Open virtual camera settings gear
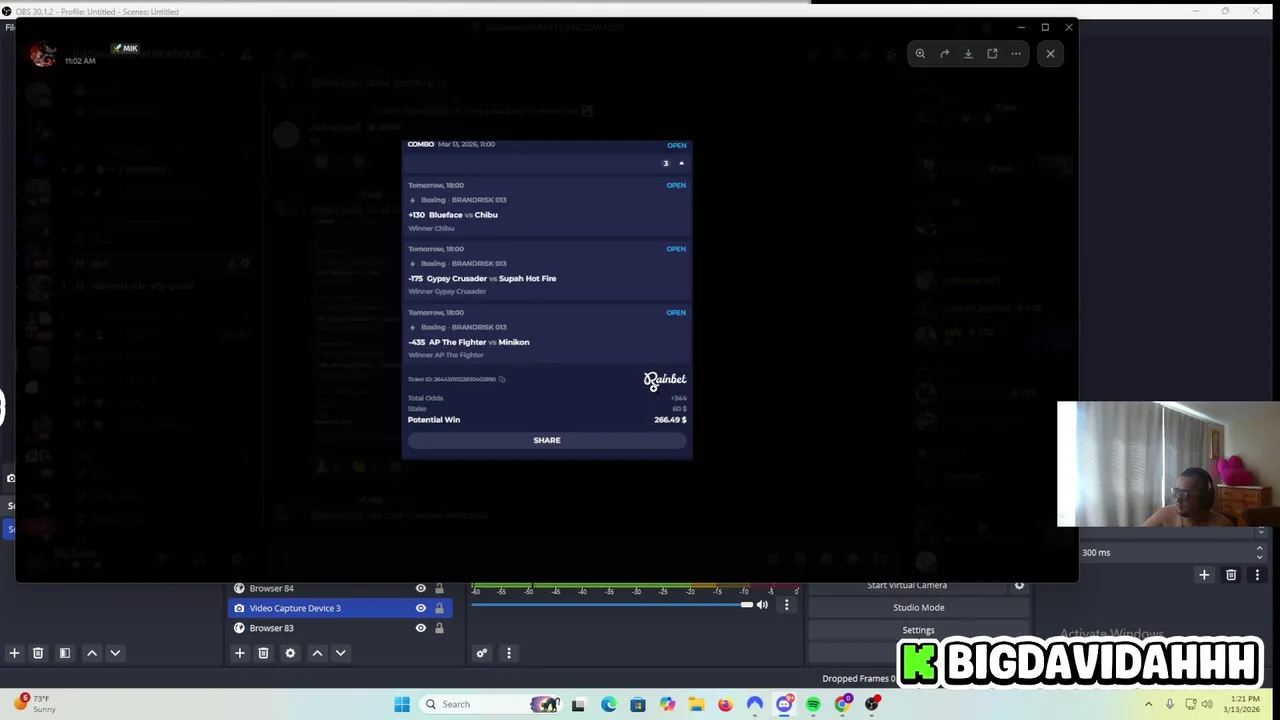 point(1019,586)
